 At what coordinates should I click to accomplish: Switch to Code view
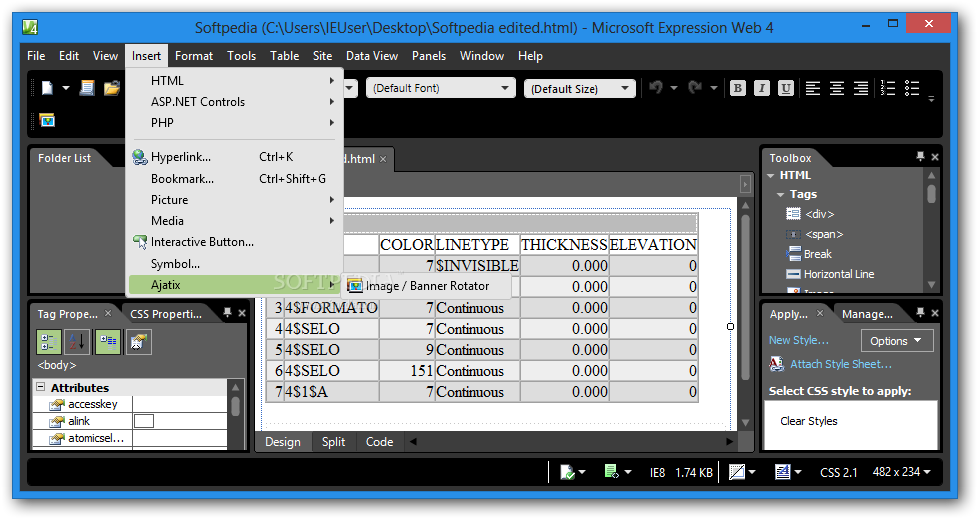(x=379, y=442)
